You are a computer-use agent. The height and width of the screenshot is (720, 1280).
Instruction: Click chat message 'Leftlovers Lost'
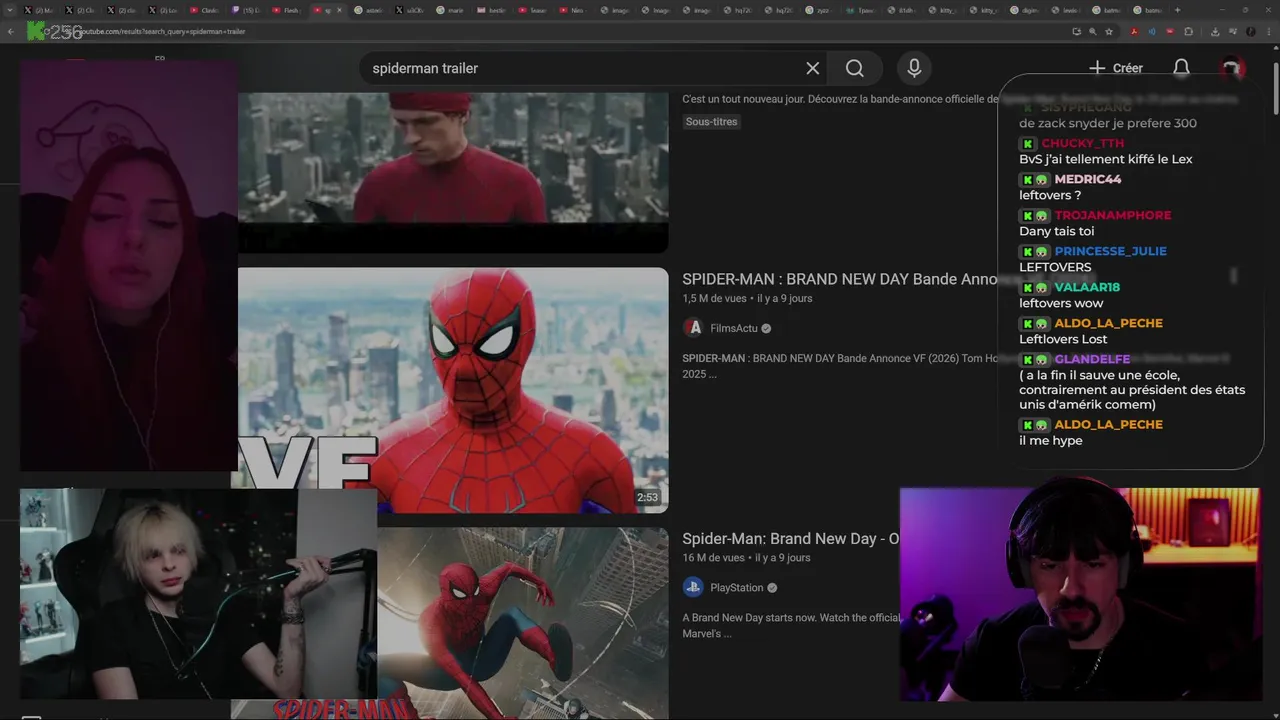(1063, 339)
